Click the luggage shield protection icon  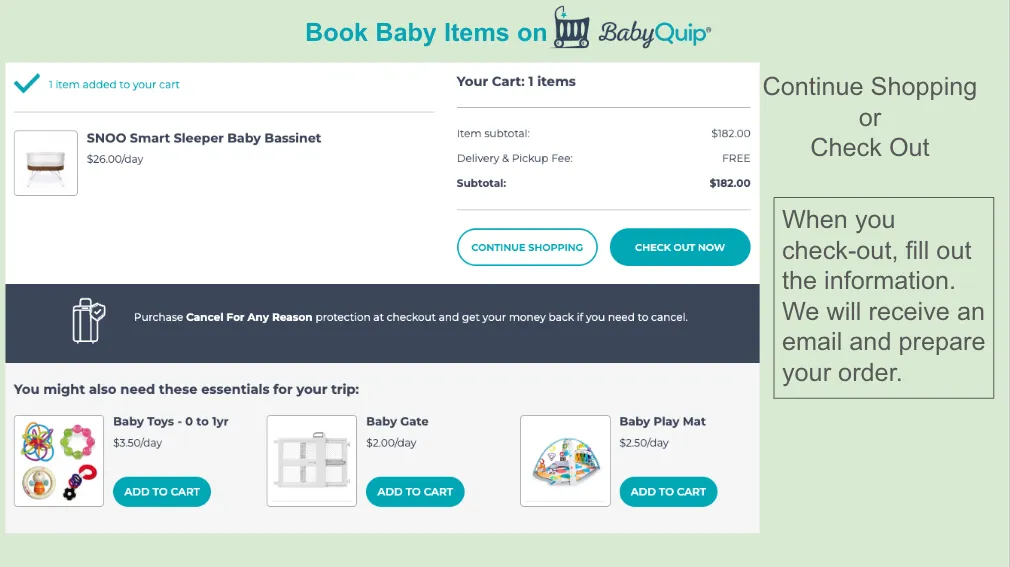[x=88, y=319]
